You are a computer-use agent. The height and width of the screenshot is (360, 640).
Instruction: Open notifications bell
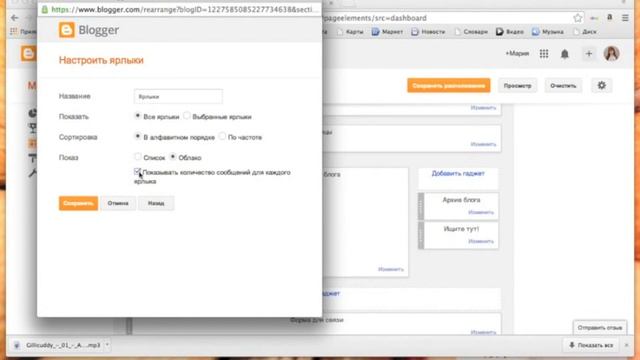(564, 54)
